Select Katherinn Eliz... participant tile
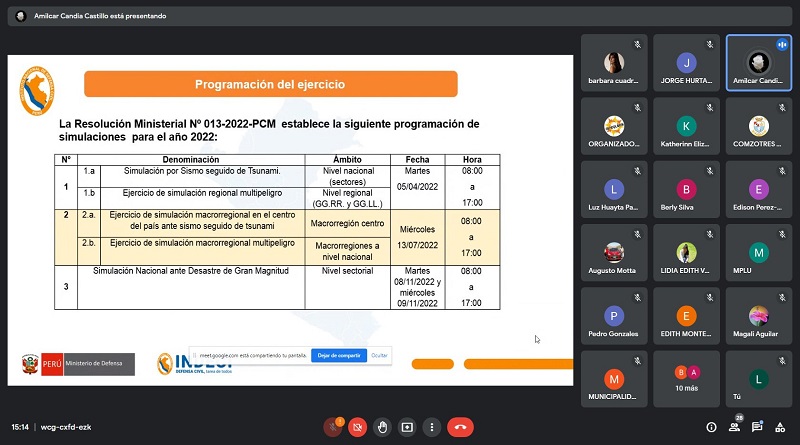800x445 pixels. point(687,126)
